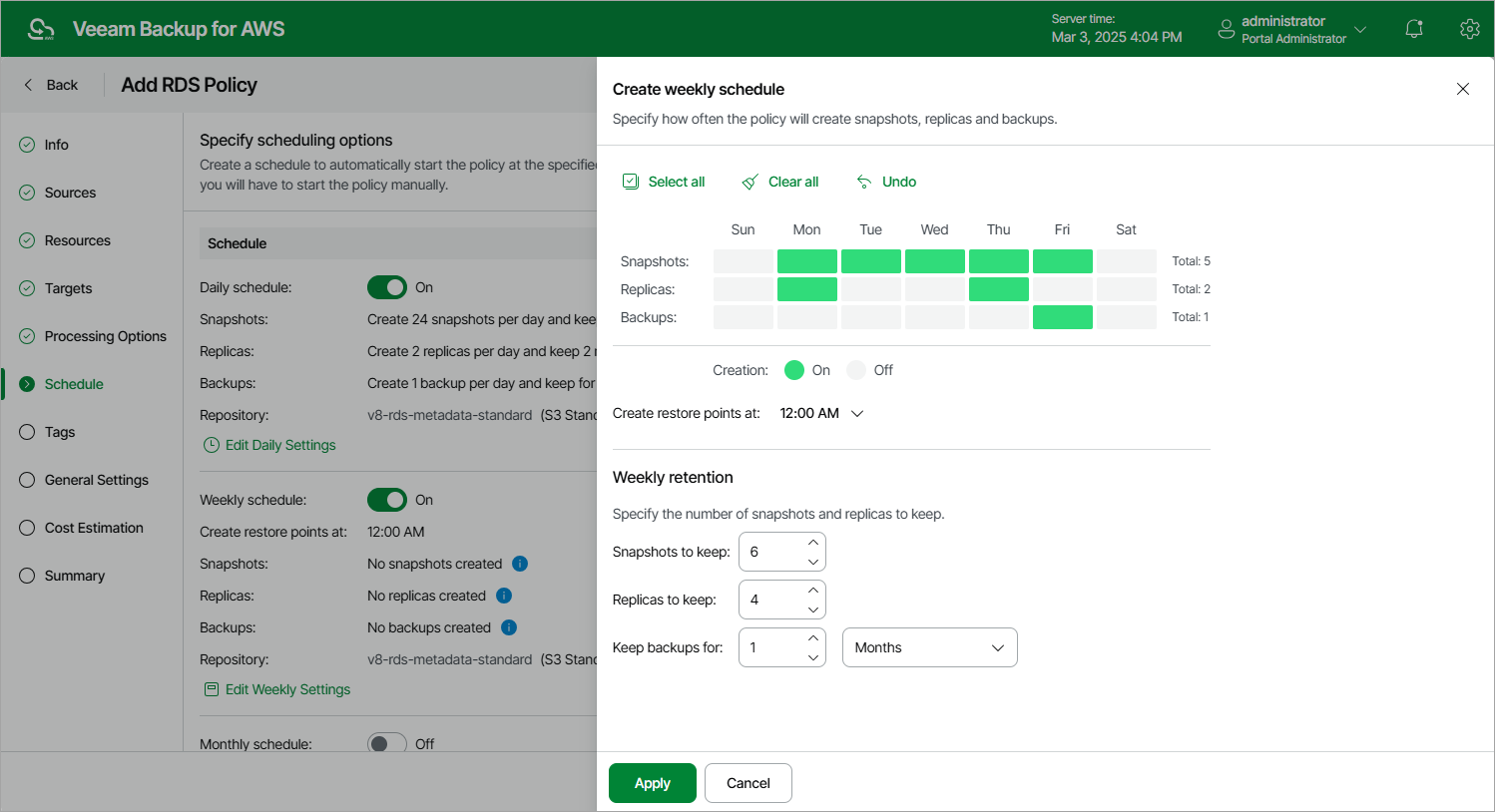Click the notifications bell icon

[x=1413, y=29]
